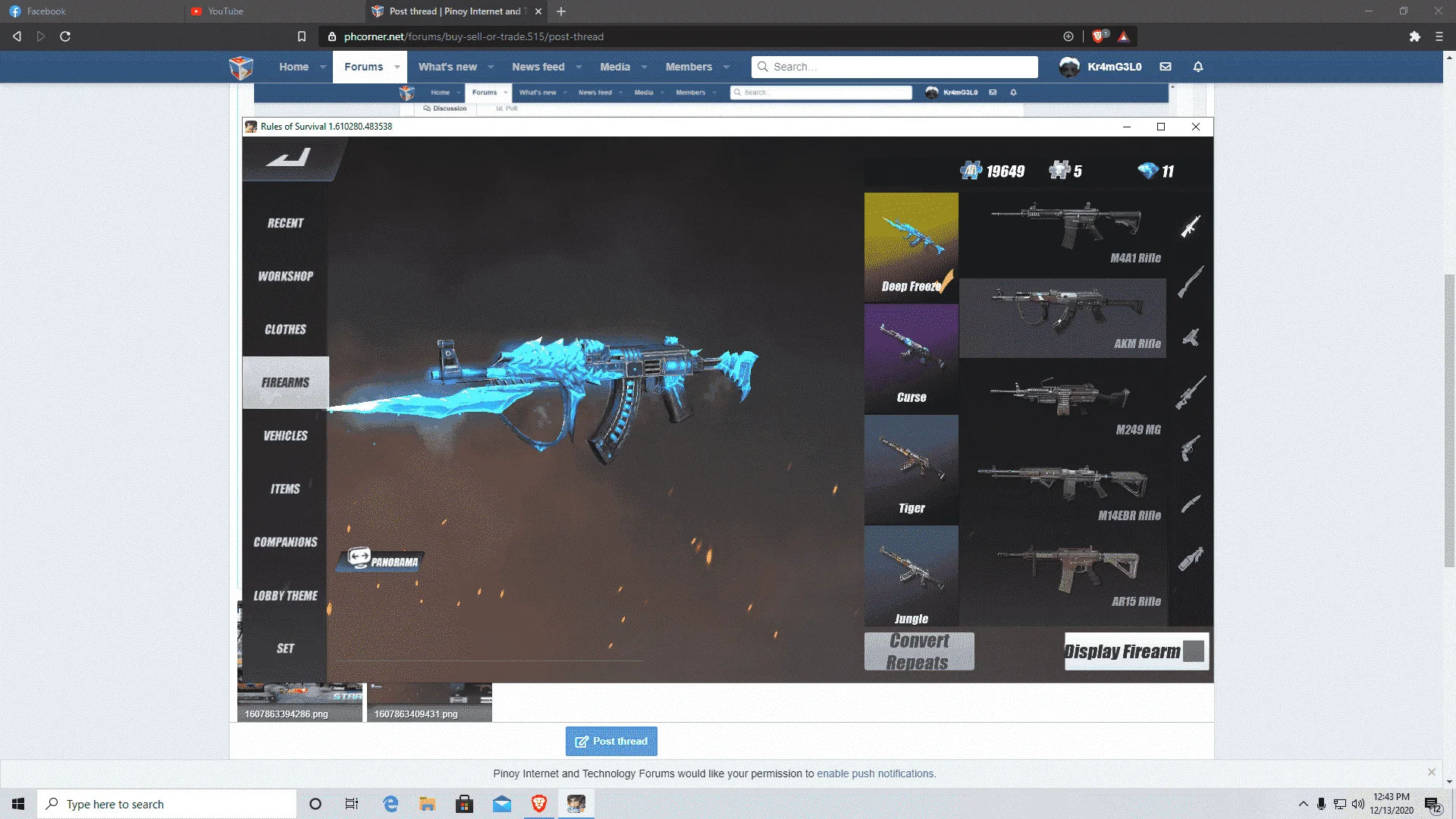Expand the Home menu dropdown arrow
The image size is (1456, 819).
[323, 67]
